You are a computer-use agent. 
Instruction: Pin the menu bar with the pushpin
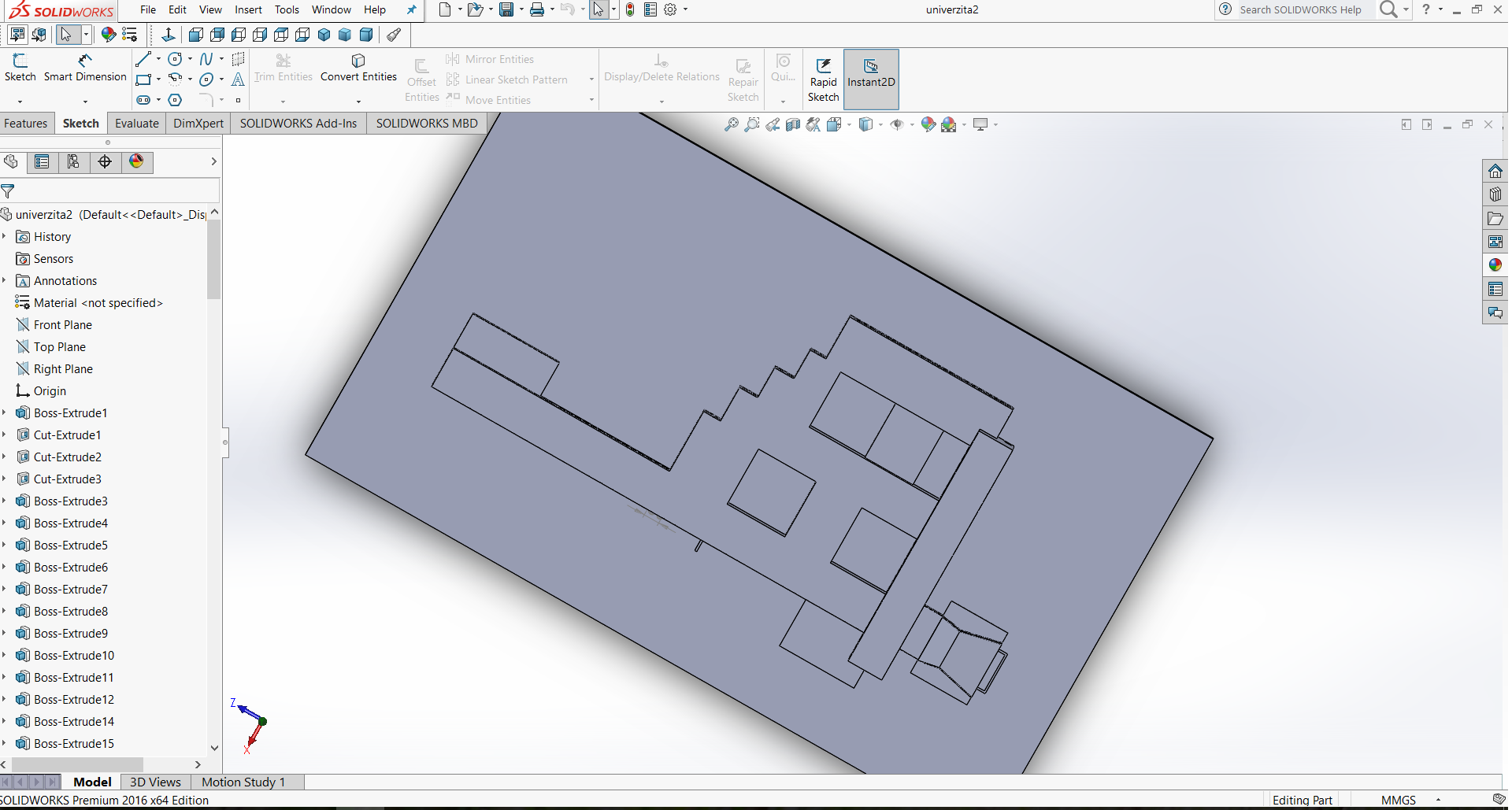tap(411, 10)
